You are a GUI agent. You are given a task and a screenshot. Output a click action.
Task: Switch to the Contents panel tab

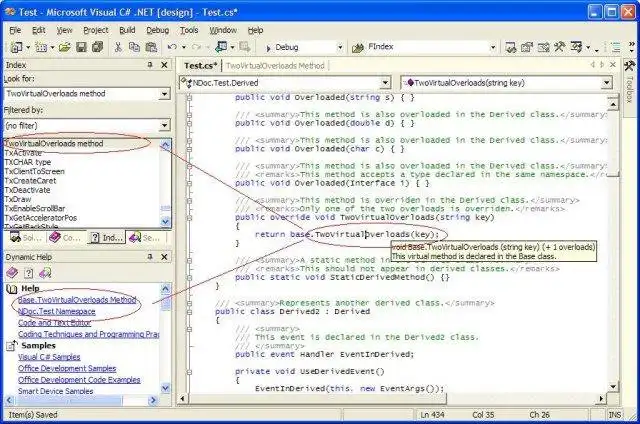pos(65,238)
